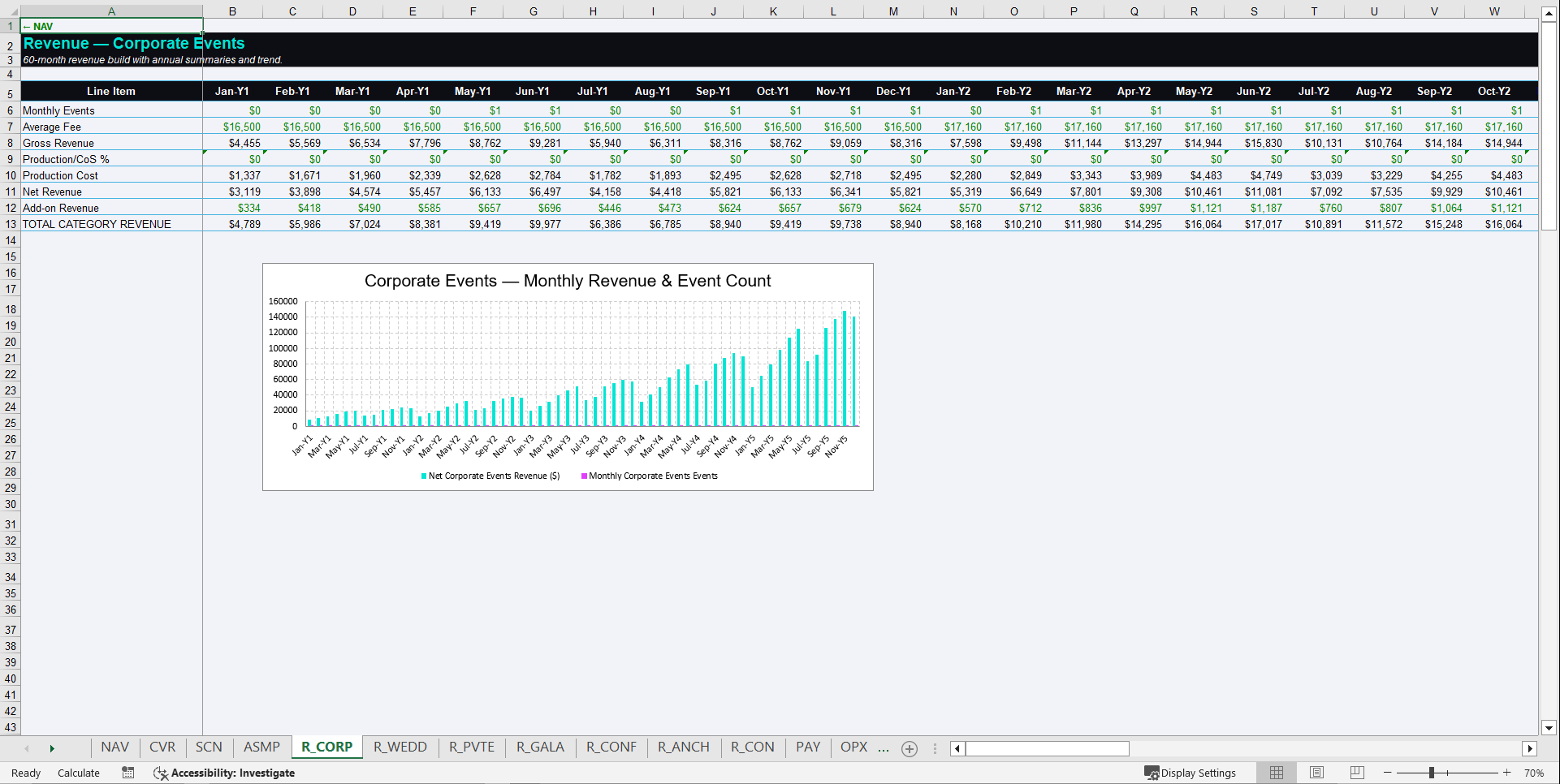The image size is (1560, 784).
Task: Click the 'Net Revenue' row label
Action: 52,192
